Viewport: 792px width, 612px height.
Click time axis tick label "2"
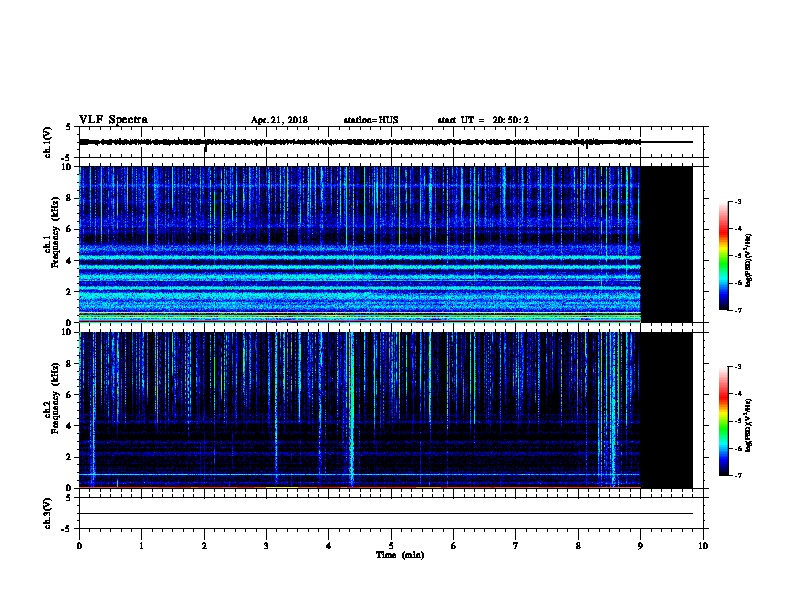(x=204, y=546)
